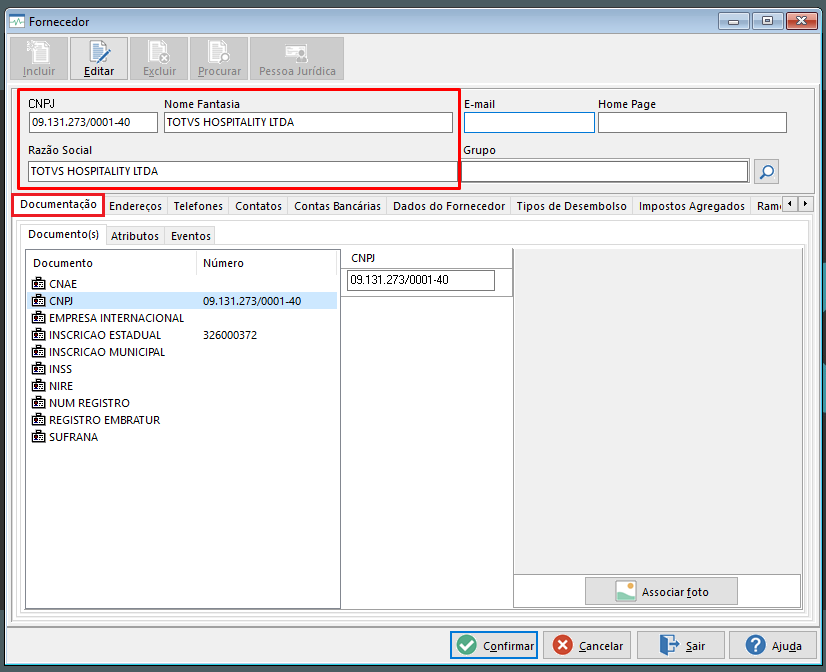Switch to the Contatos tab
Viewport: 826px width, 672px height.
click(258, 206)
